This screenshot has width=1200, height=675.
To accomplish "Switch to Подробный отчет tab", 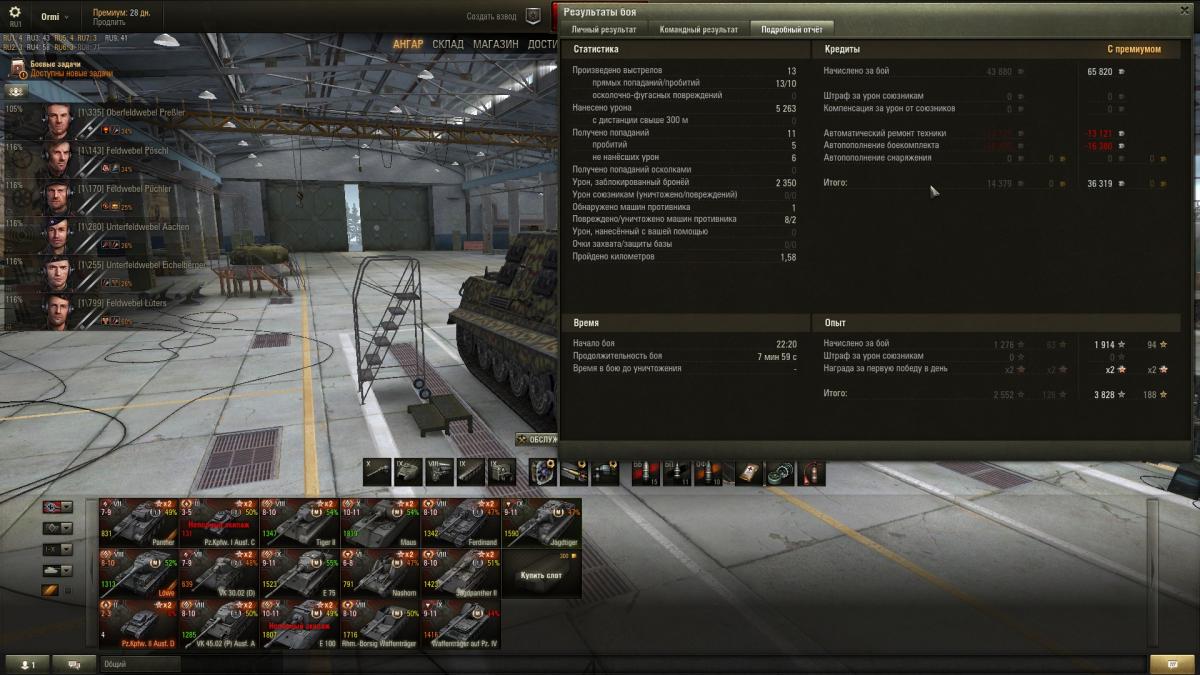I will coord(791,29).
